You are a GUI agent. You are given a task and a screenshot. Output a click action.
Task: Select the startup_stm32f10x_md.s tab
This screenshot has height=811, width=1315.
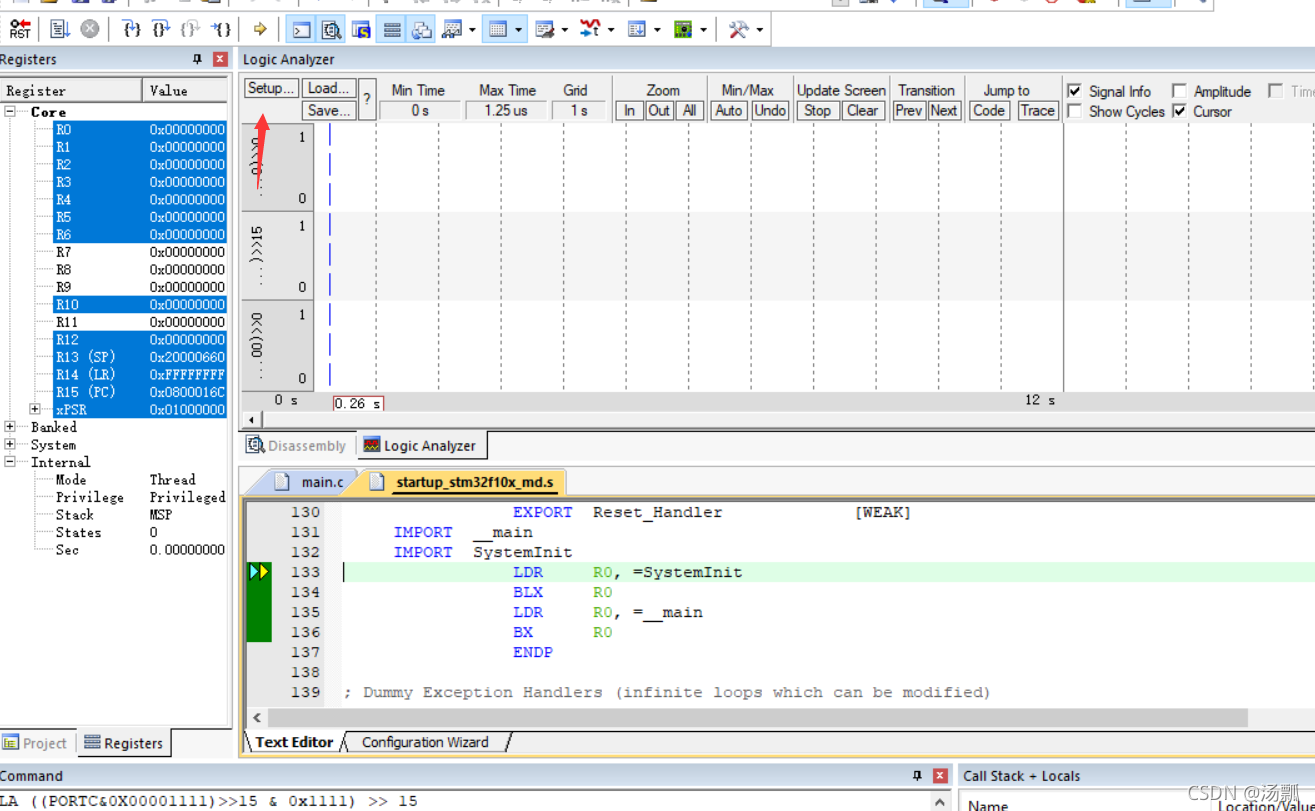point(465,482)
